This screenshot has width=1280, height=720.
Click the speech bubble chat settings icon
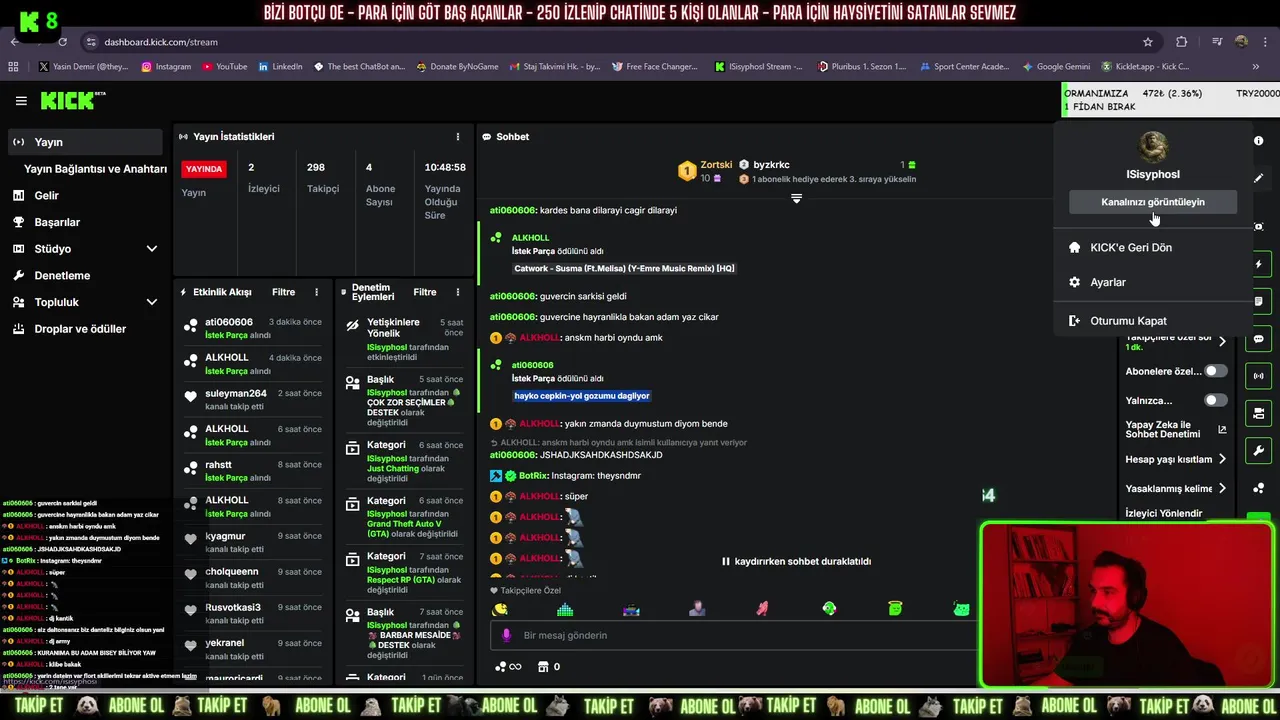[1258, 339]
